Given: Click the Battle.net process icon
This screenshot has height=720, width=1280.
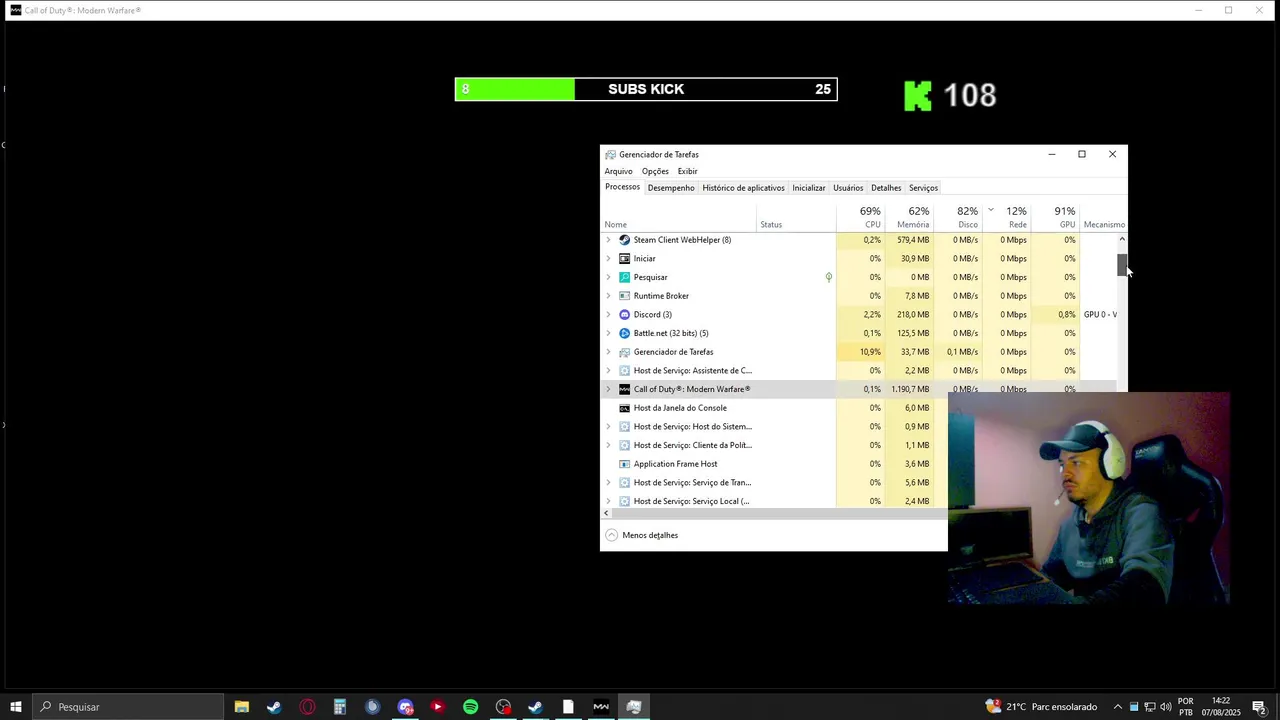Looking at the screenshot, I should click(x=625, y=333).
